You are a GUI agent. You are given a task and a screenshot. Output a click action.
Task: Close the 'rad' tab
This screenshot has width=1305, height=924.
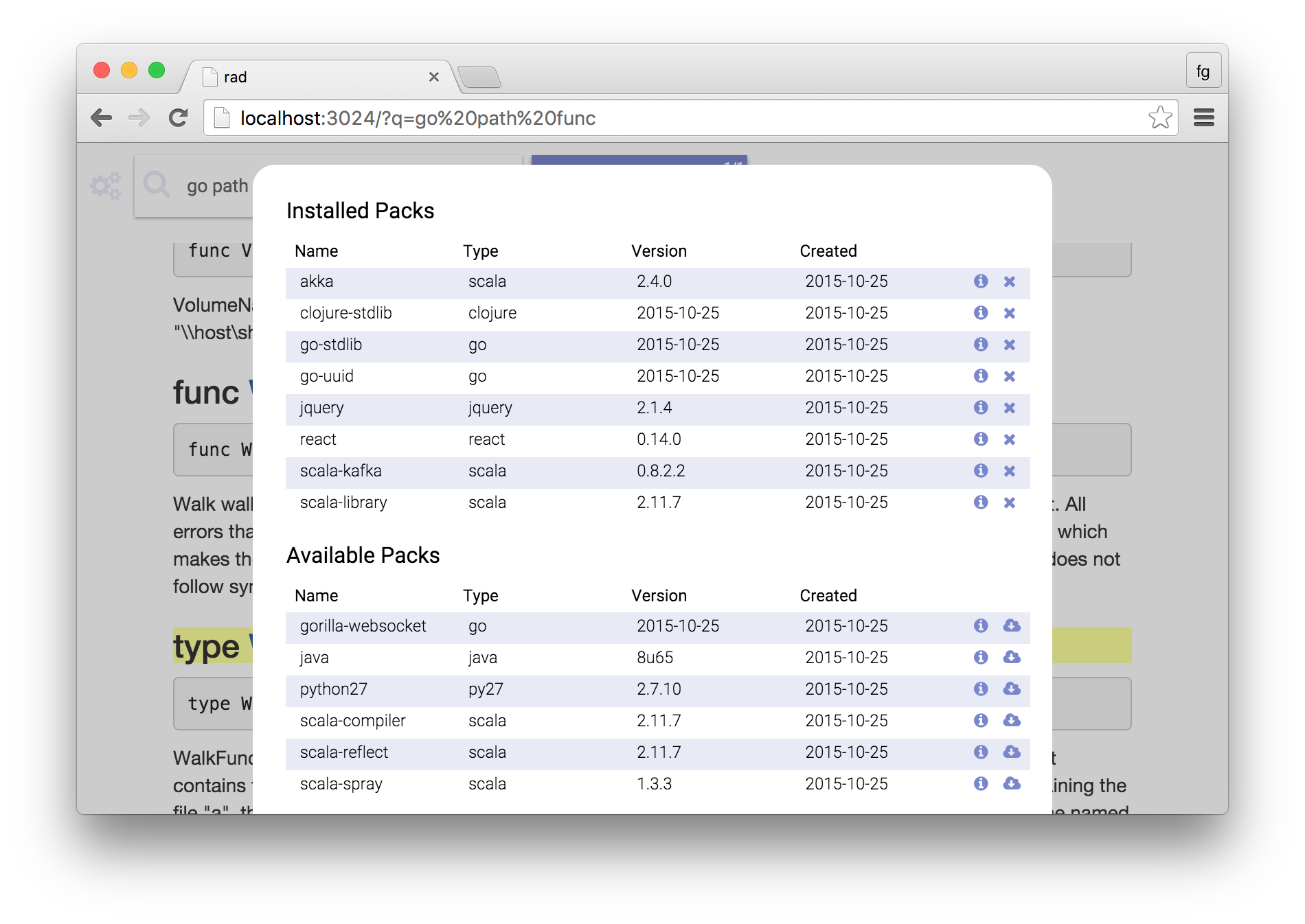[x=433, y=77]
